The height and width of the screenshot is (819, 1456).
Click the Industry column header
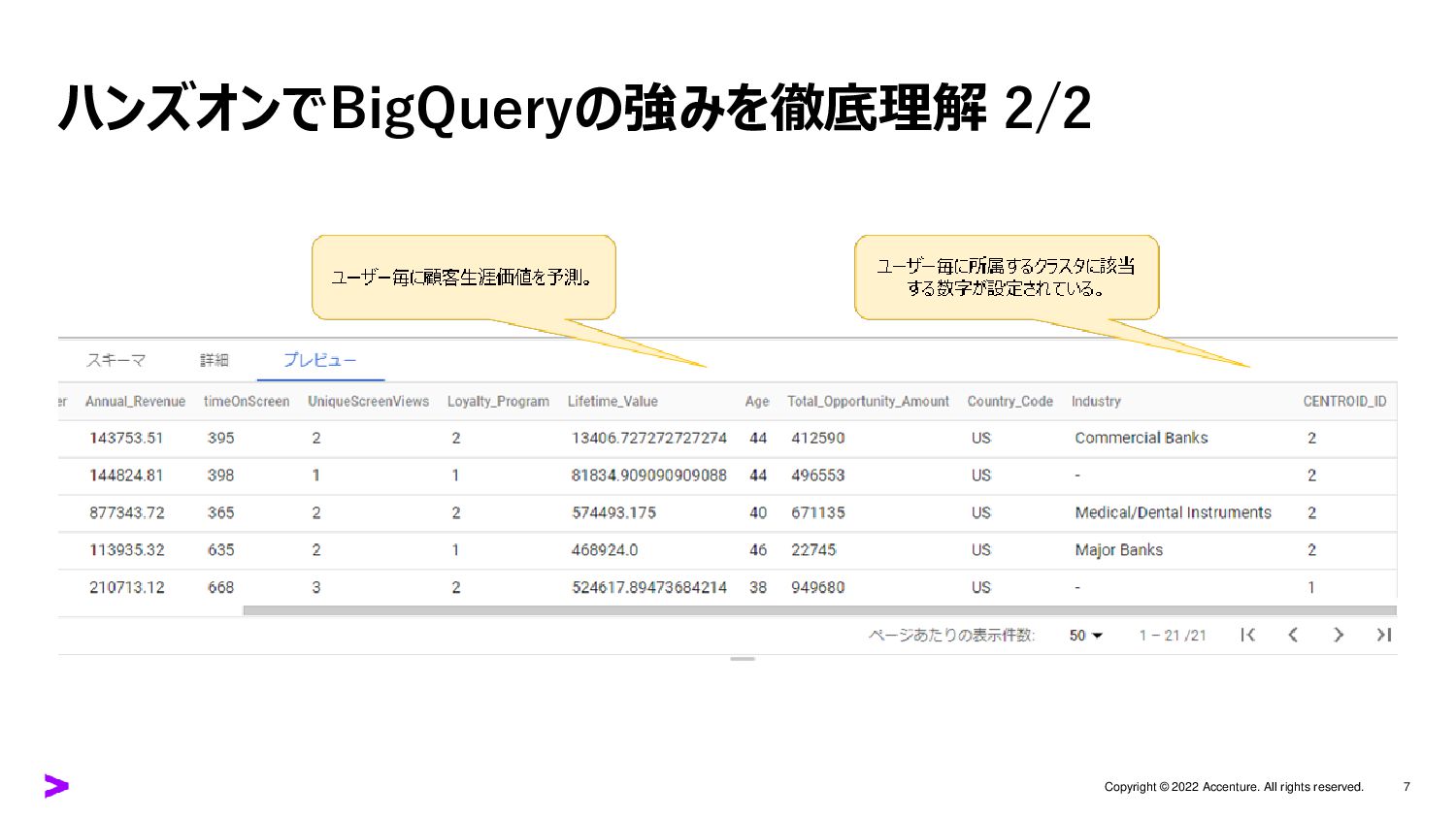pos(1096,402)
